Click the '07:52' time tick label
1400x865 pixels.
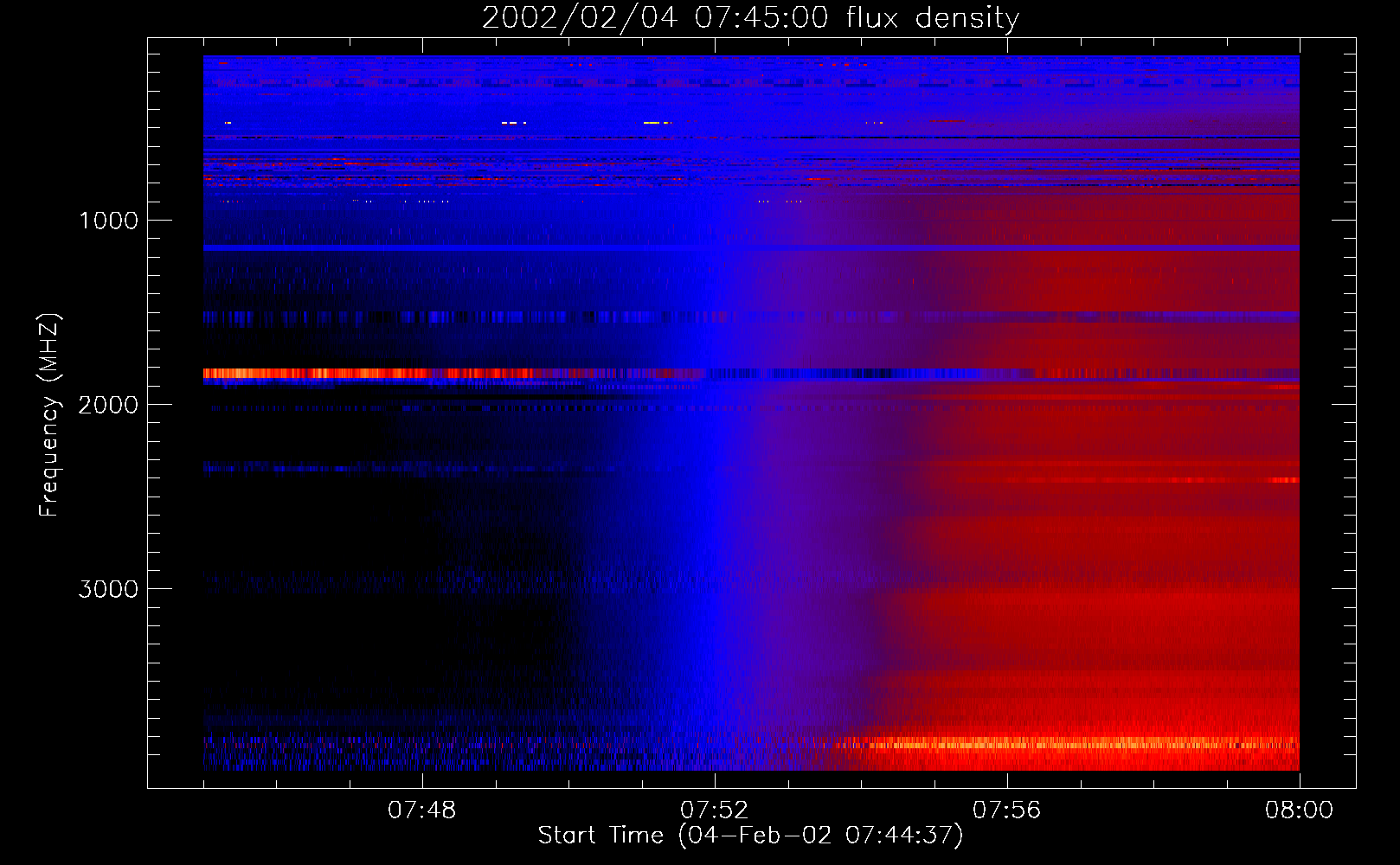pos(714,811)
